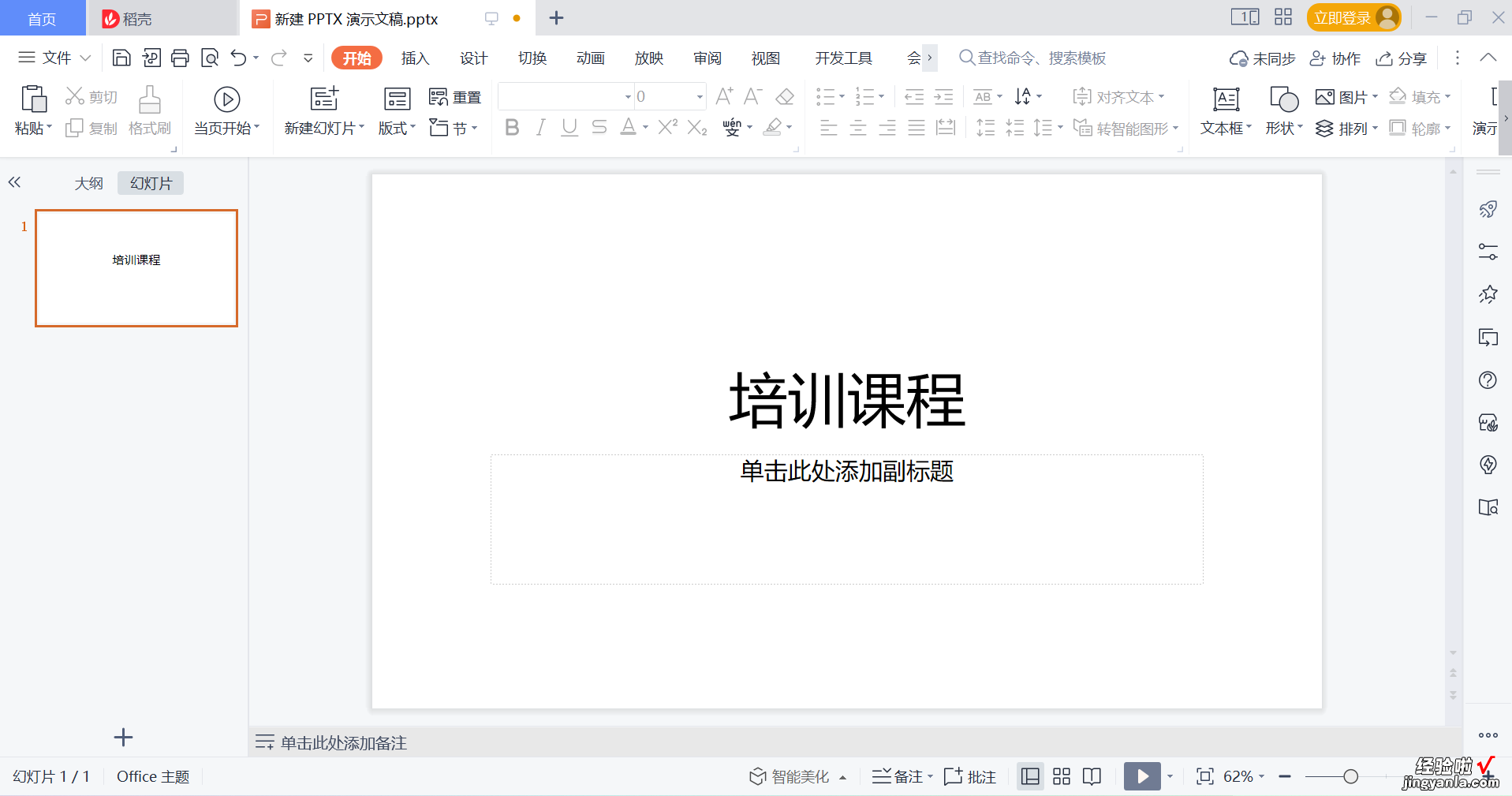Click the Decrease Indent icon
This screenshot has height=796, width=1512.
pos(914,97)
